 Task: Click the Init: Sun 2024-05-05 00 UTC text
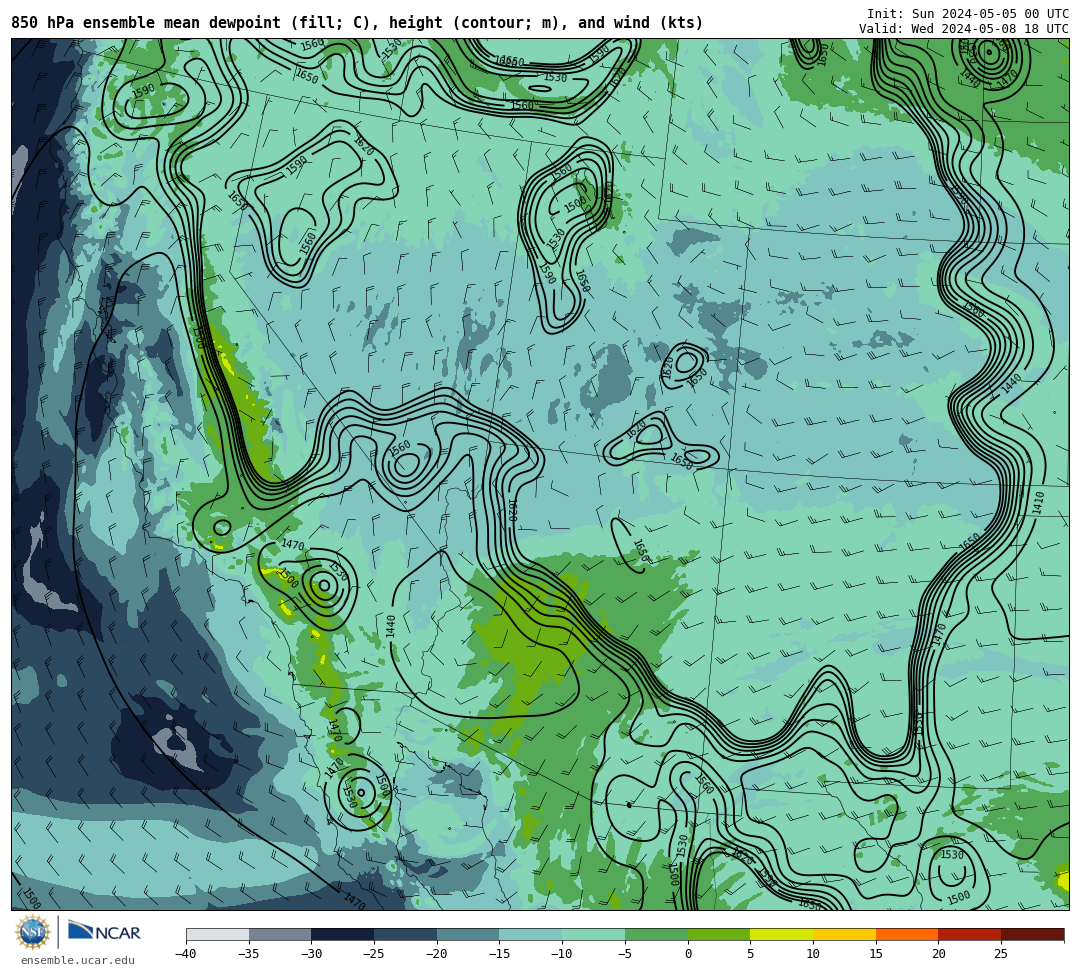click(968, 14)
